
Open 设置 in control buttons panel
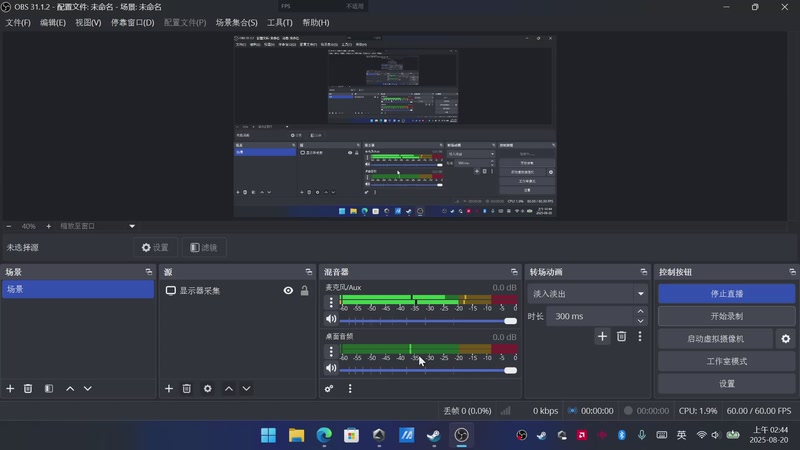(727, 384)
